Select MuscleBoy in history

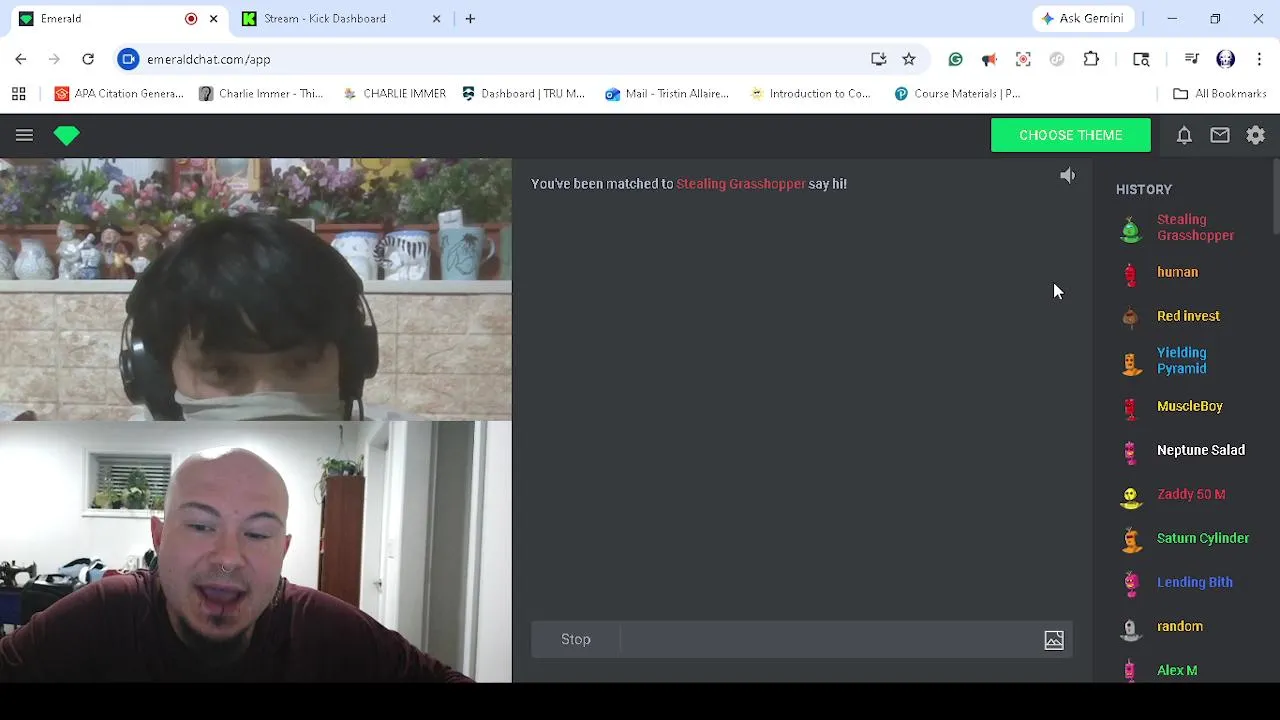pos(1190,406)
